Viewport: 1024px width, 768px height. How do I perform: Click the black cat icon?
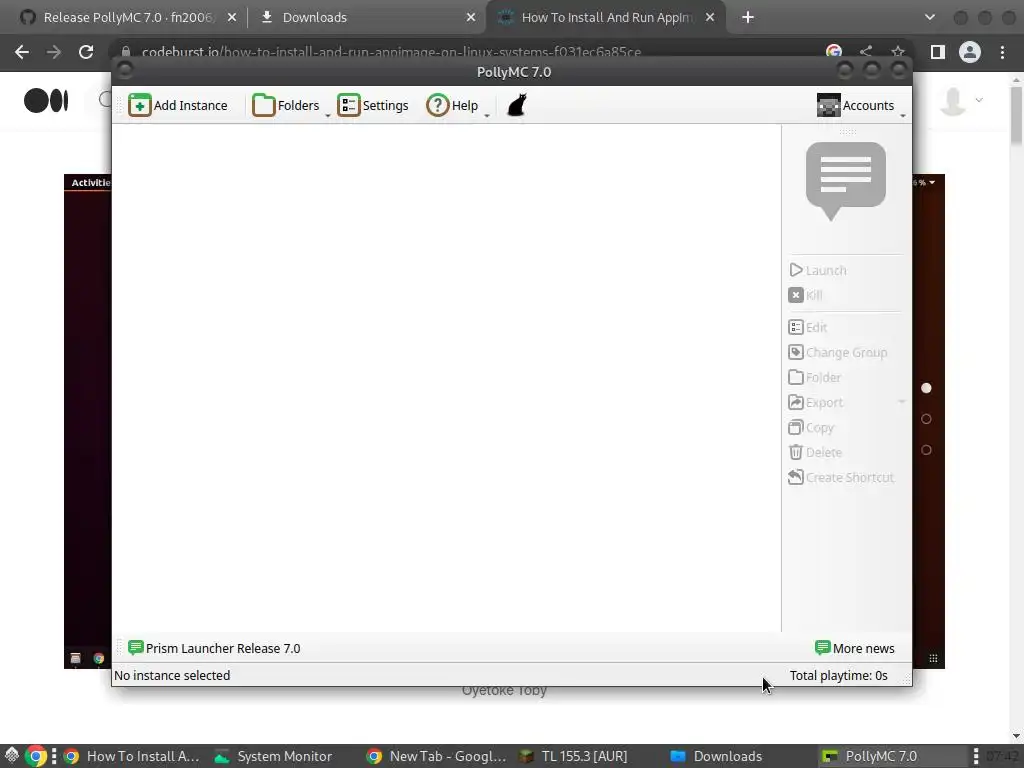(517, 105)
